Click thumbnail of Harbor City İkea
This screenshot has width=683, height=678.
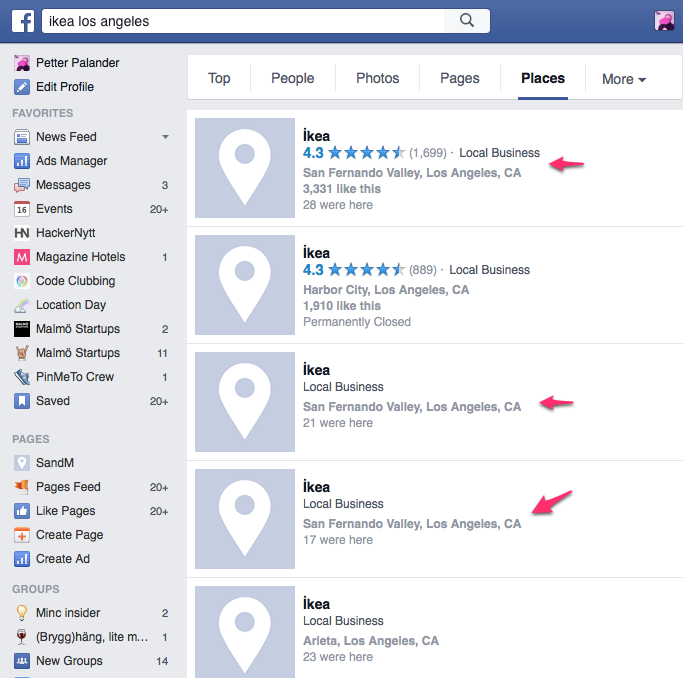point(245,285)
